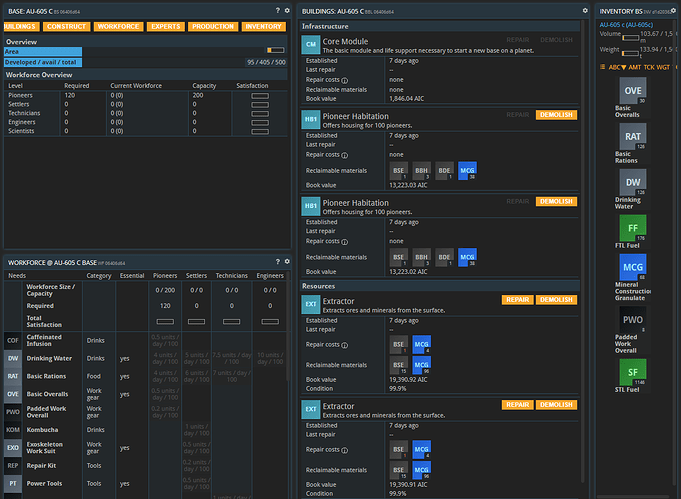Sort inventory by WGT weight
The width and height of the screenshot is (681, 499).
pyautogui.click(x=663, y=67)
